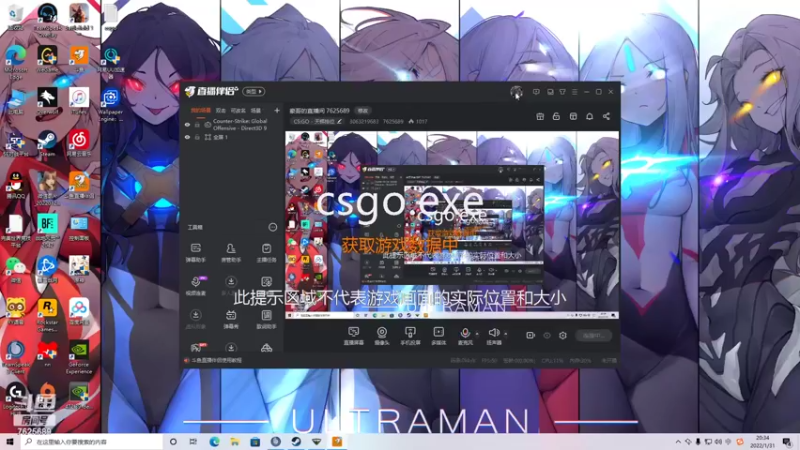Click the room number 7625689 under the title
The height and width of the screenshot is (450, 800).
pos(393,121)
